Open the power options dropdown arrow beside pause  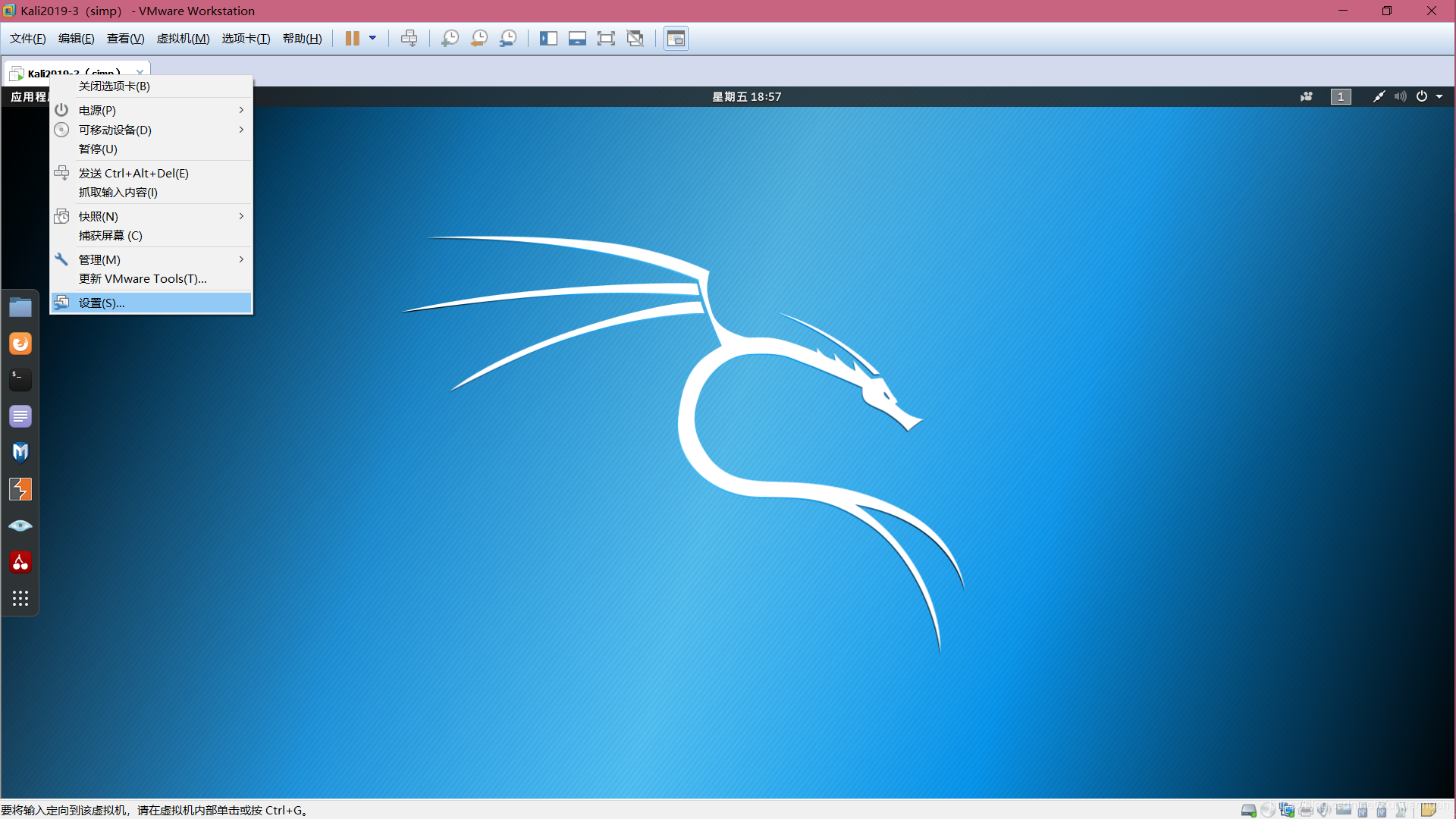tap(372, 39)
